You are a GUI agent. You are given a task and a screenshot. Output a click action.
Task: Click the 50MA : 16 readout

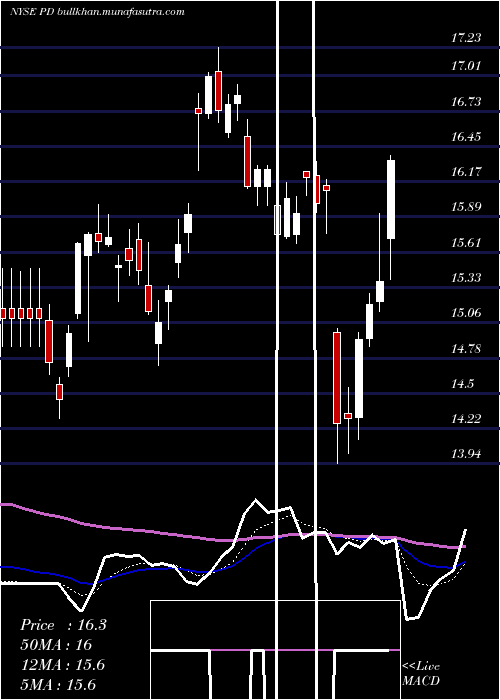pyautogui.click(x=56, y=645)
